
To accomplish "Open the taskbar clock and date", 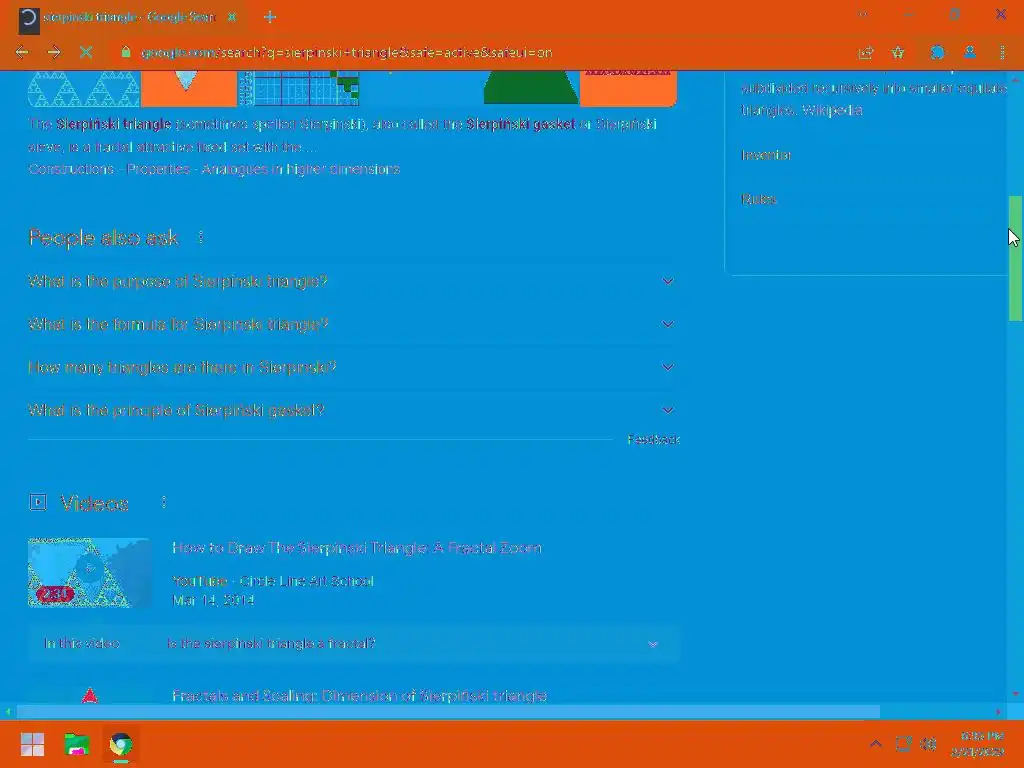I will (x=977, y=744).
